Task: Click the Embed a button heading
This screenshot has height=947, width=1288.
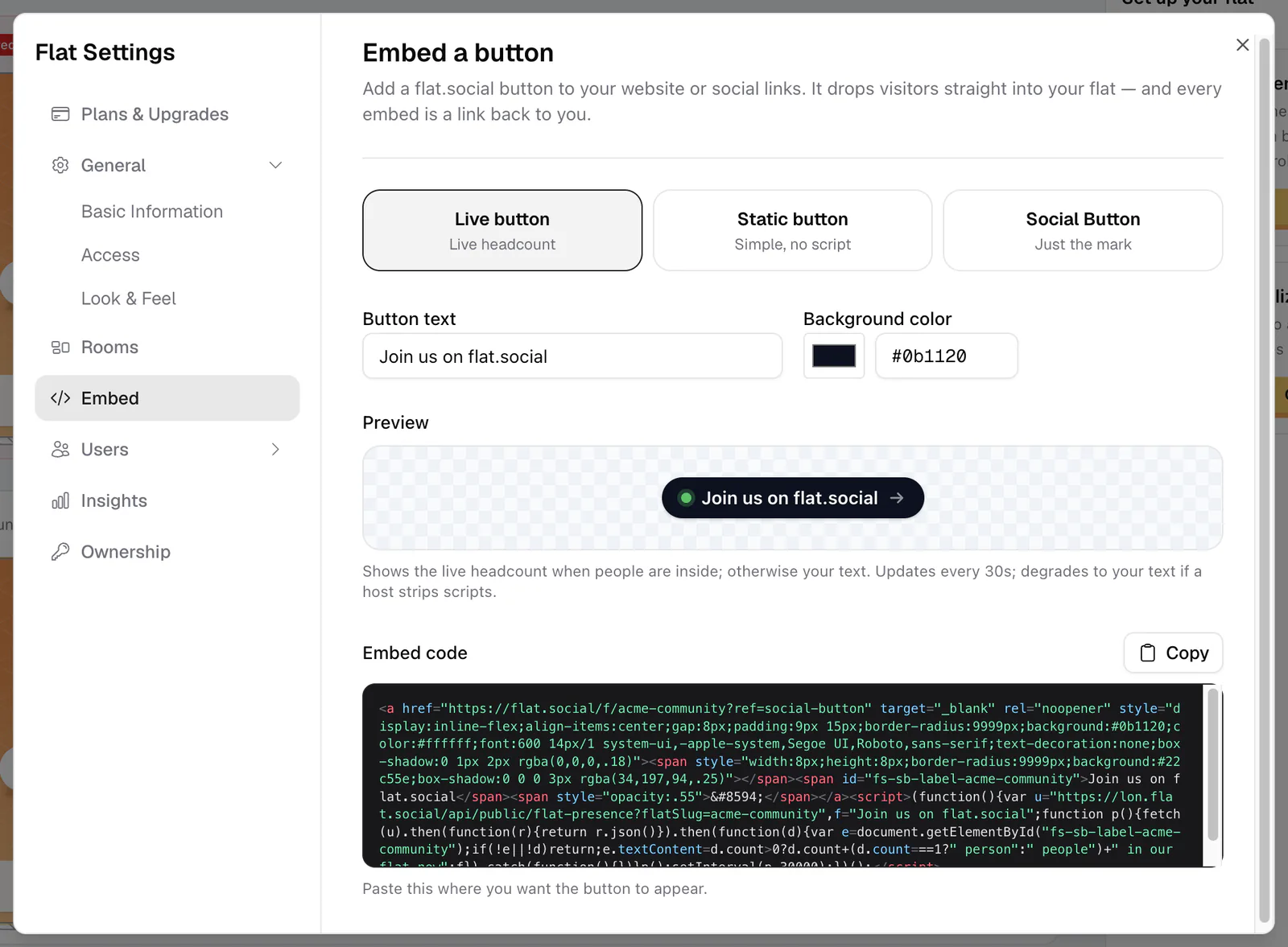Action: 458,53
